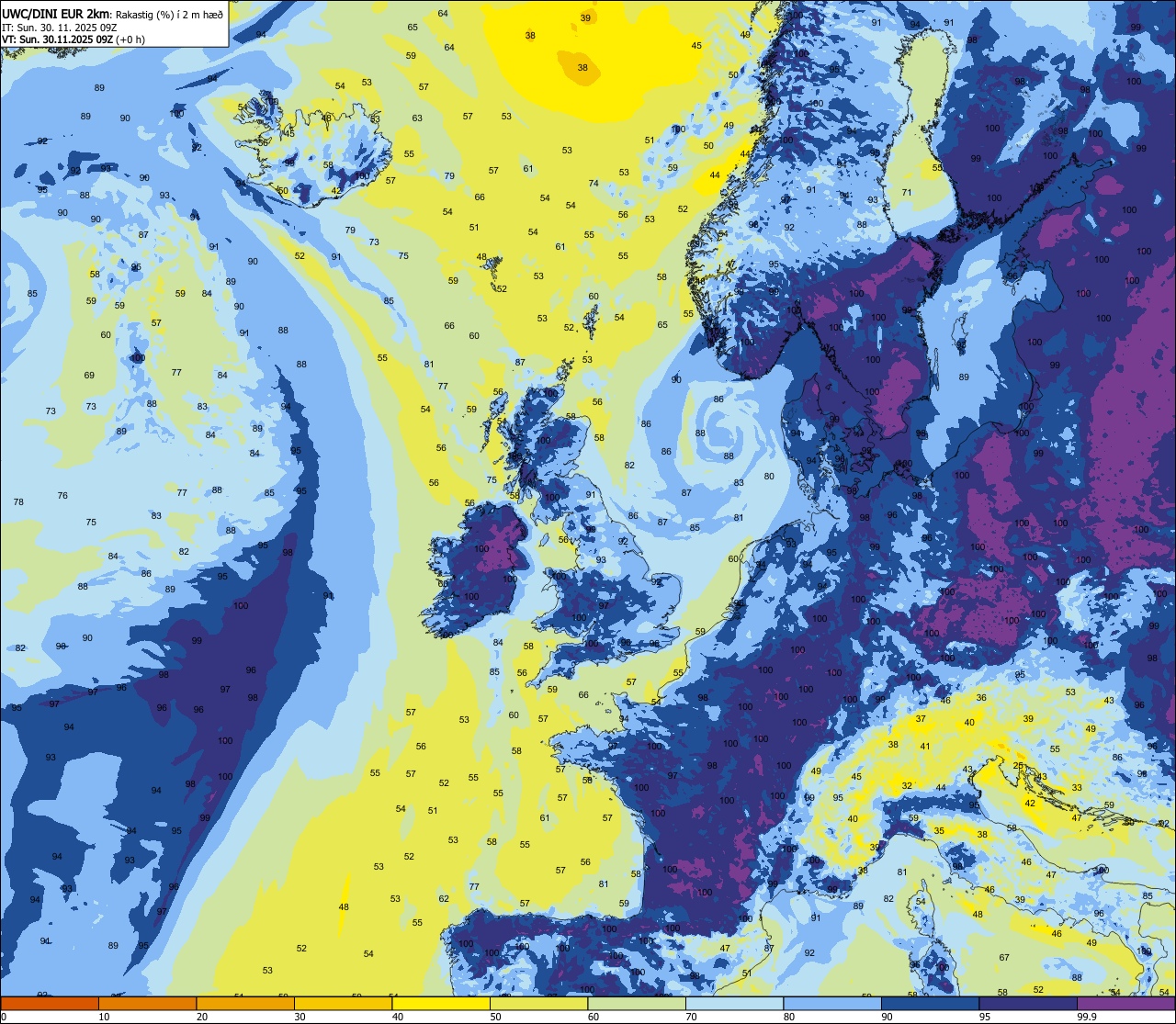
Task: Click the 'IT: Sun. 30. 11. 2025 09Z' line
Action: 58,28
